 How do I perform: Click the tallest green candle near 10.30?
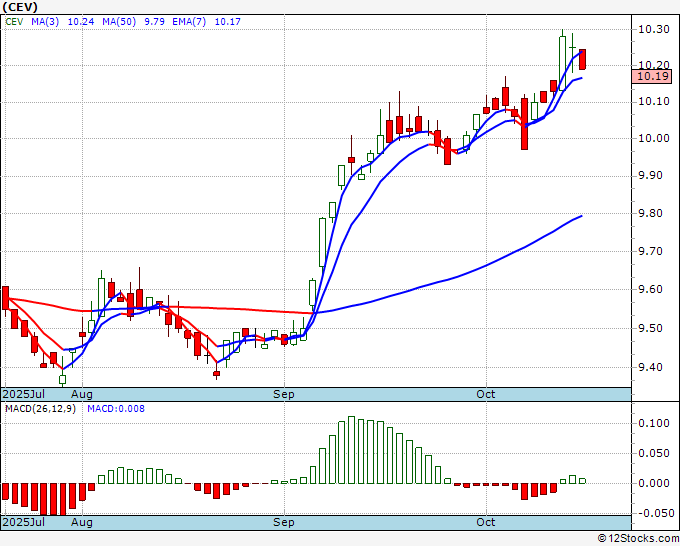pos(562,63)
